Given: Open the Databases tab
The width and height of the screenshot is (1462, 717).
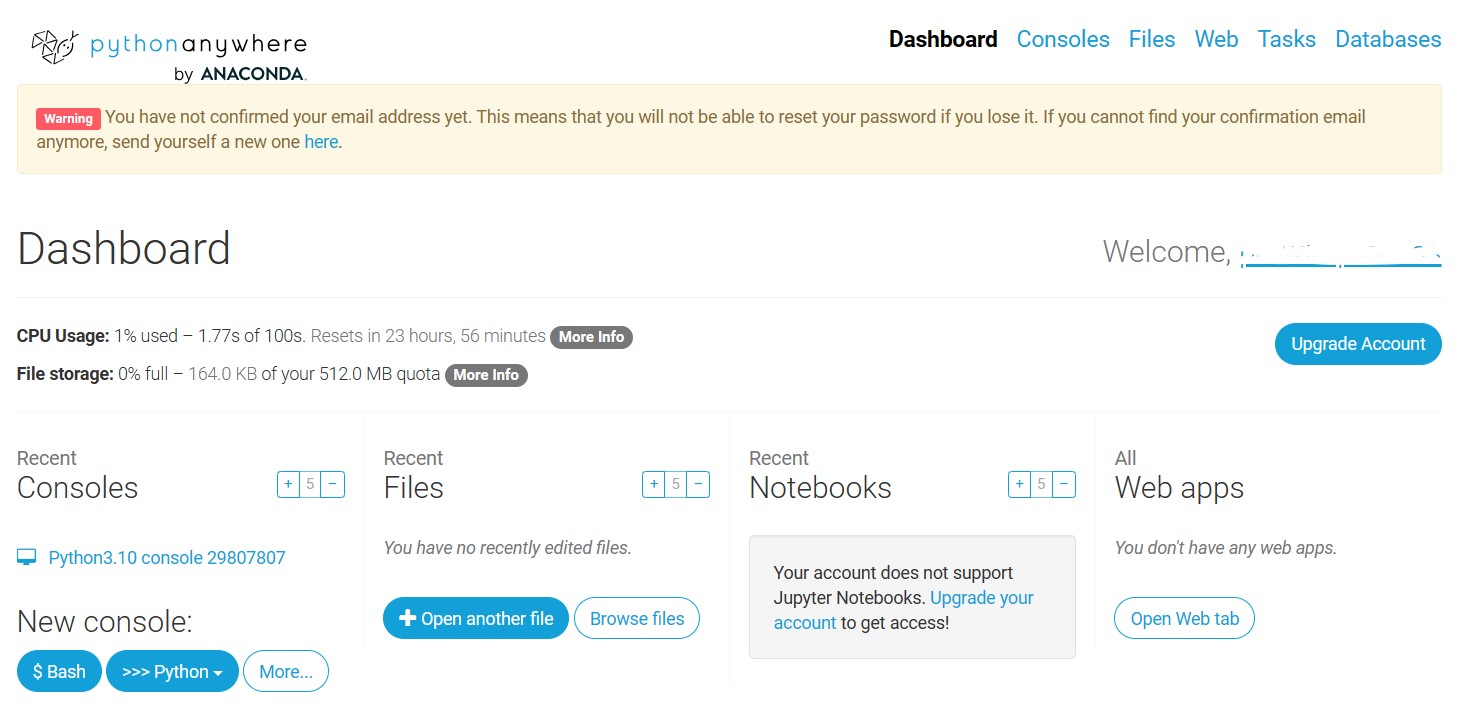Looking at the screenshot, I should click(1388, 39).
